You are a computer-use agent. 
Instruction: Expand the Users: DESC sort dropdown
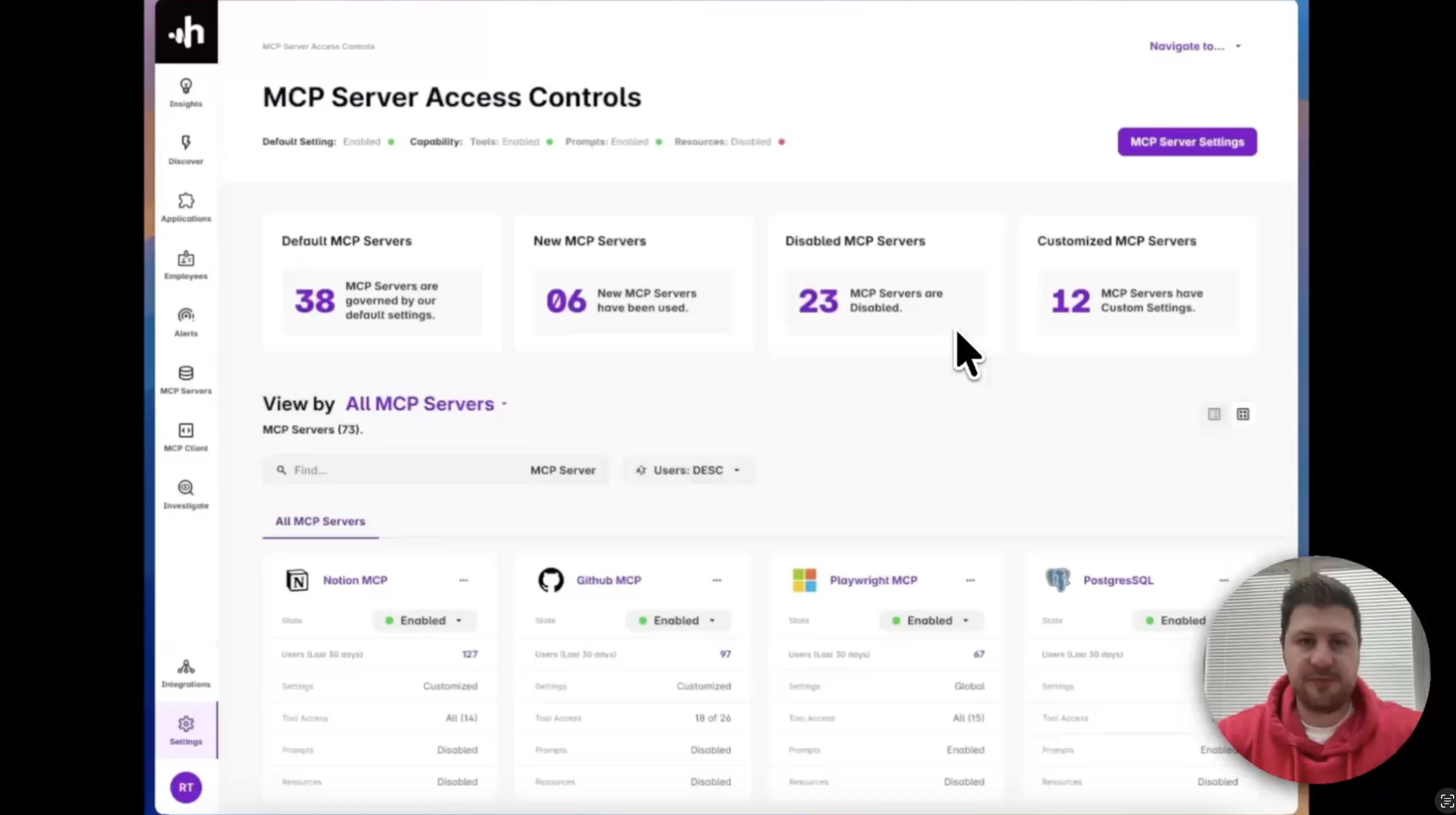(688, 470)
